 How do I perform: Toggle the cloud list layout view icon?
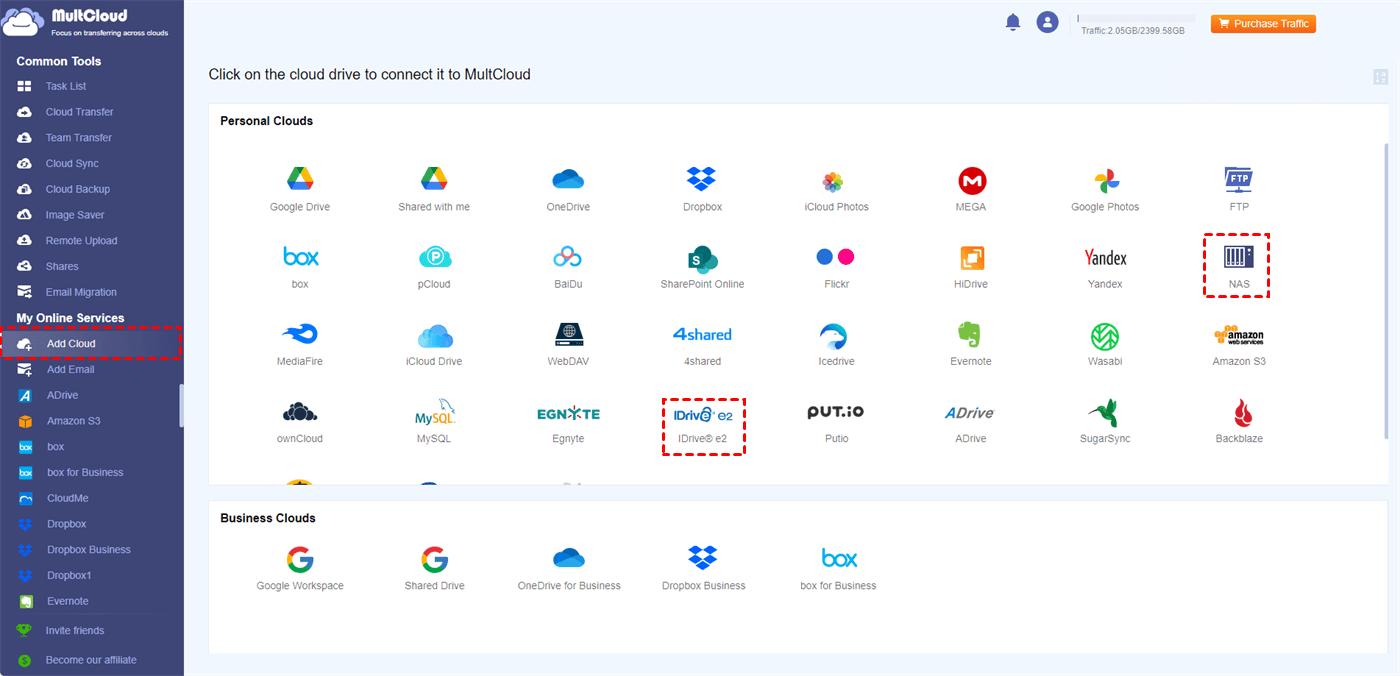pos(1381,77)
